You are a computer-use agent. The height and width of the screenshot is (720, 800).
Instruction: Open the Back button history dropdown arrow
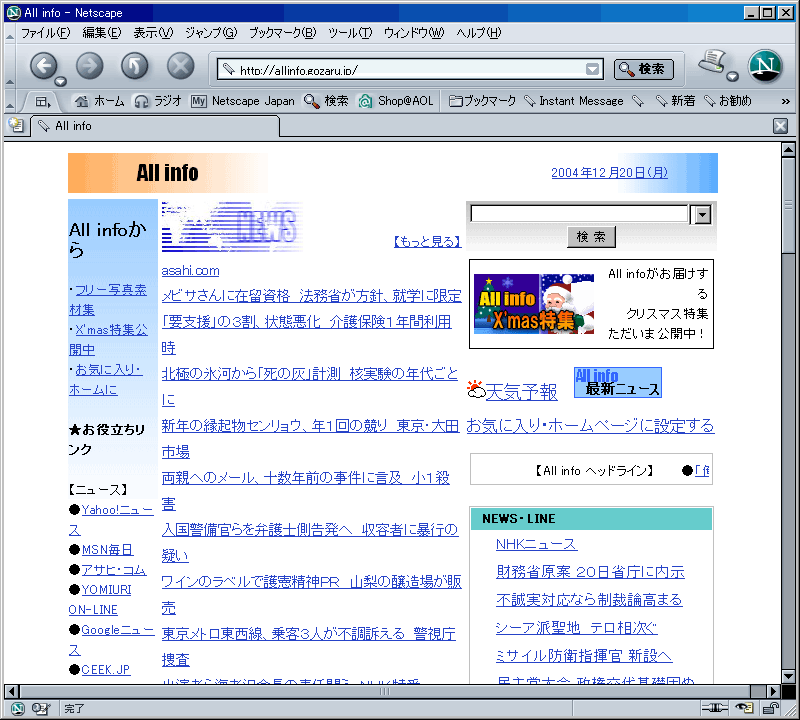(x=61, y=81)
